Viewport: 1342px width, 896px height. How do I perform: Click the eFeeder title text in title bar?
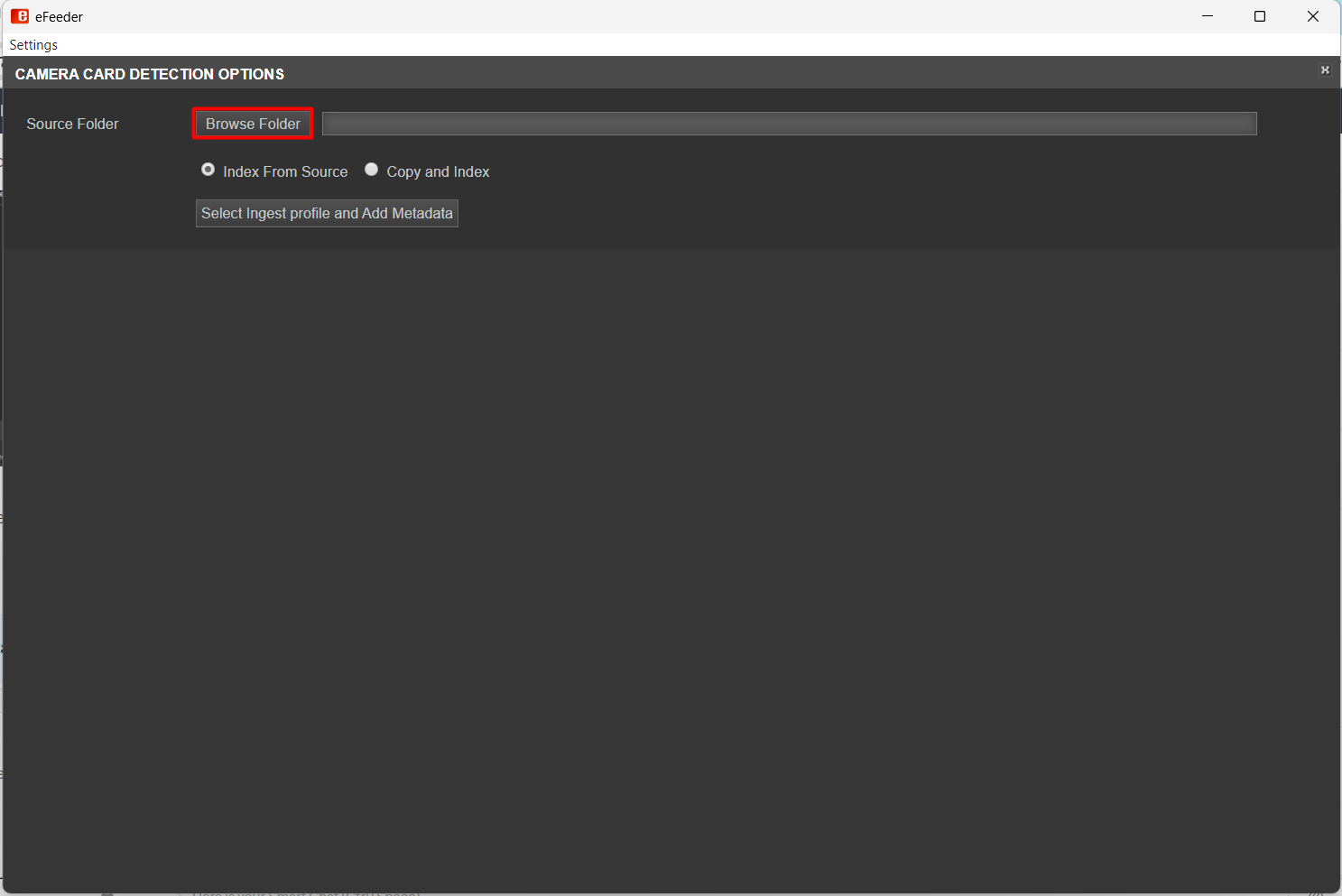tap(59, 17)
